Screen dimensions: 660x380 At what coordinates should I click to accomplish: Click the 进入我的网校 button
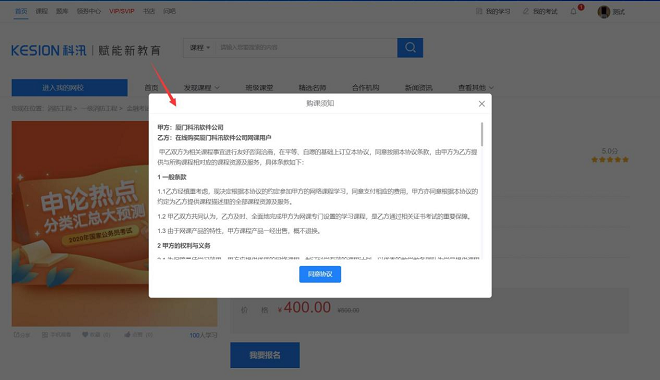click(x=69, y=88)
